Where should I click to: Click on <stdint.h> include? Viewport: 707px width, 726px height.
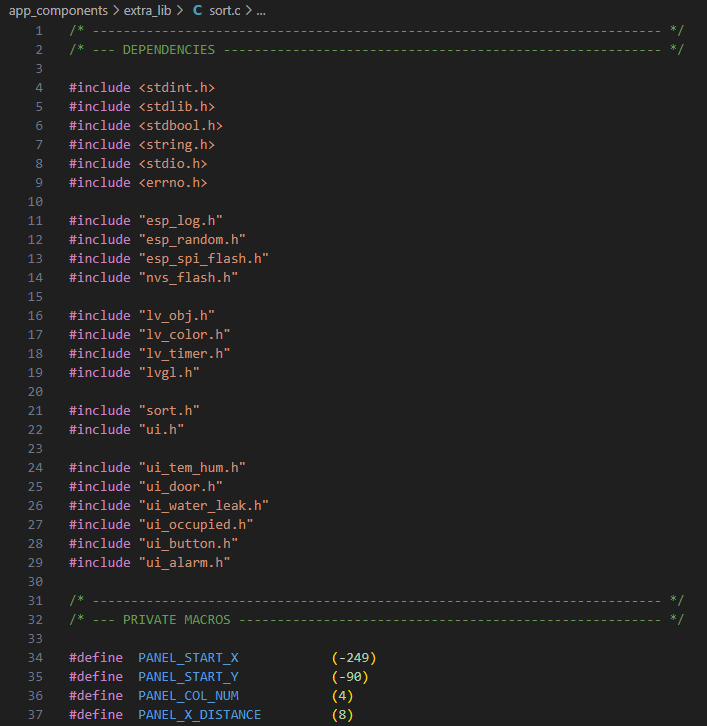[x=177, y=88]
